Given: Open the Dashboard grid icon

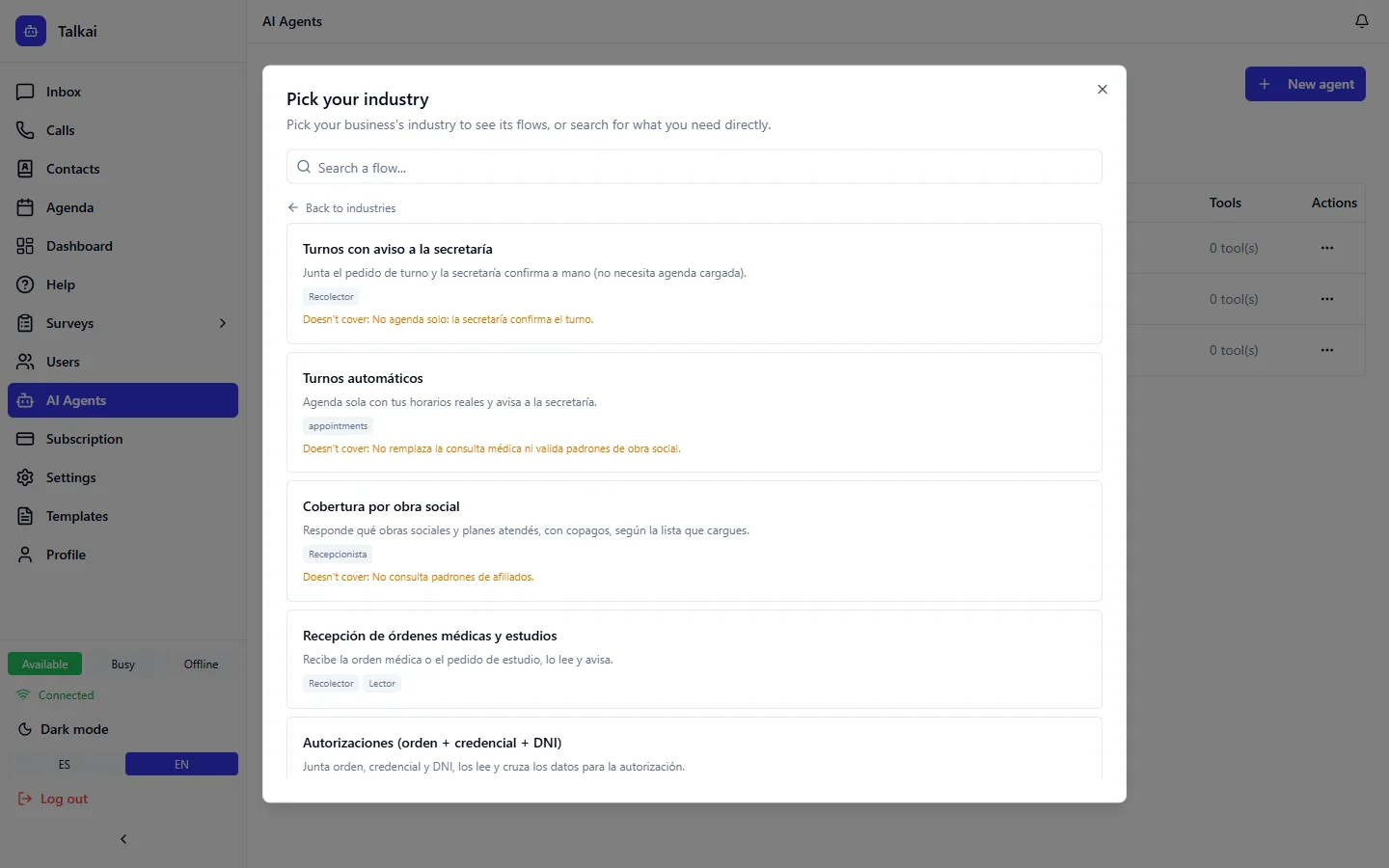Looking at the screenshot, I should tap(26, 246).
